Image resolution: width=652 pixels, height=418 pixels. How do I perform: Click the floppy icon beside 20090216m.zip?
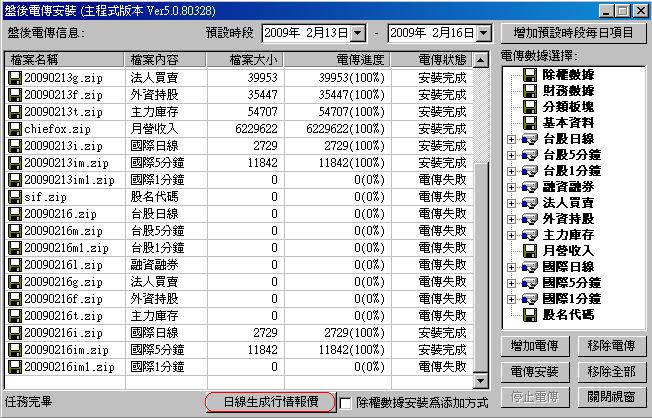coord(15,231)
